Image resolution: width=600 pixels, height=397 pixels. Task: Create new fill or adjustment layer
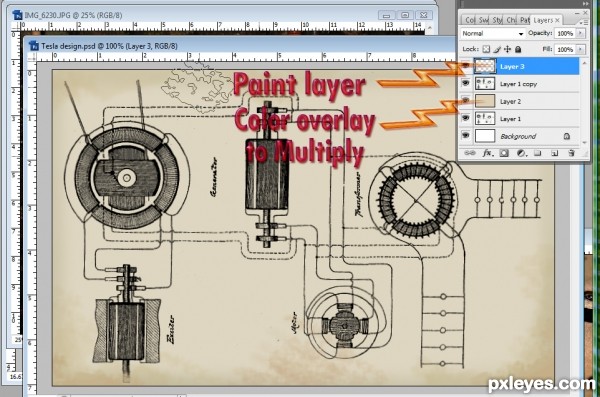pyautogui.click(x=521, y=153)
